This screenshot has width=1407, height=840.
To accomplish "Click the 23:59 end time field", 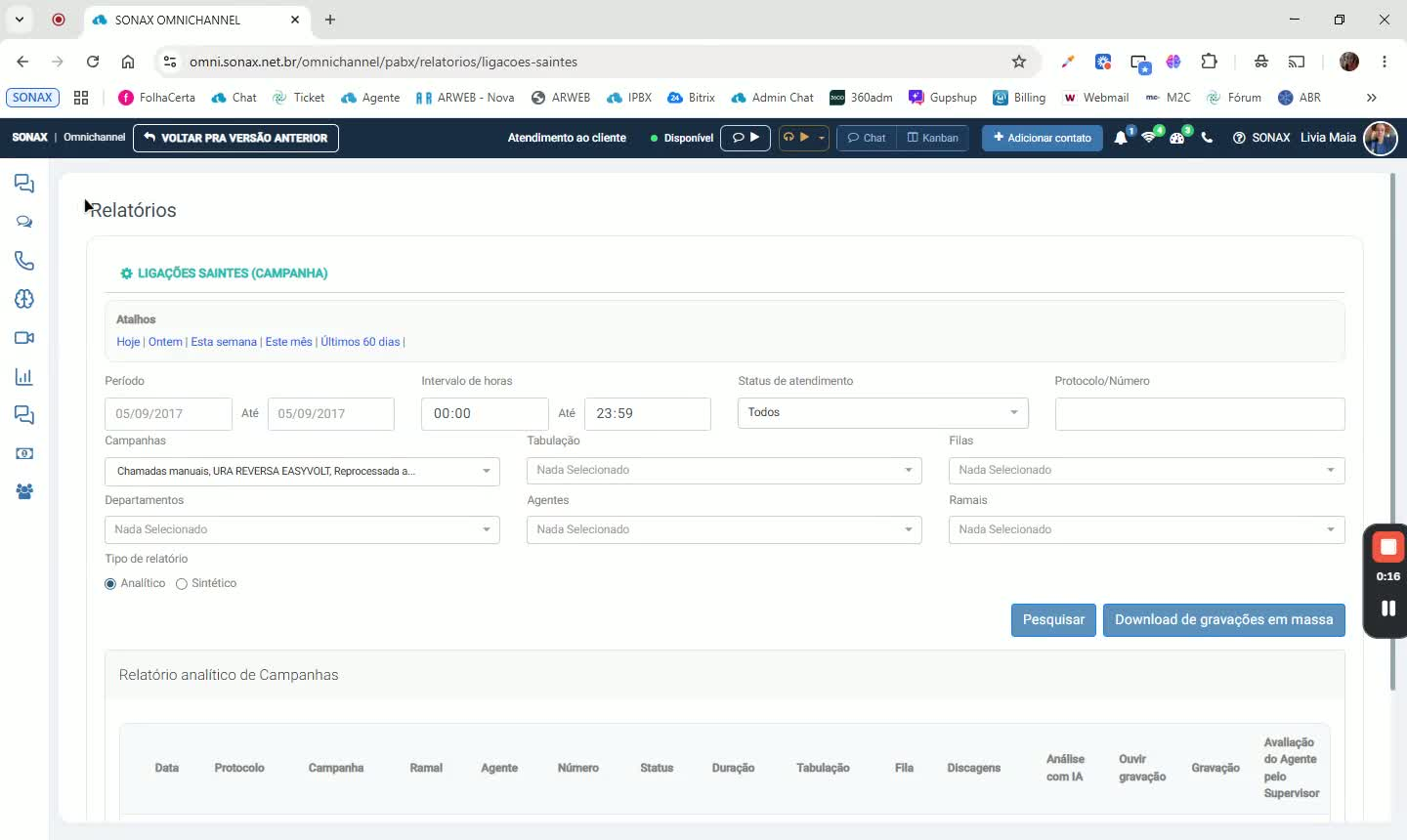I will pos(647,413).
